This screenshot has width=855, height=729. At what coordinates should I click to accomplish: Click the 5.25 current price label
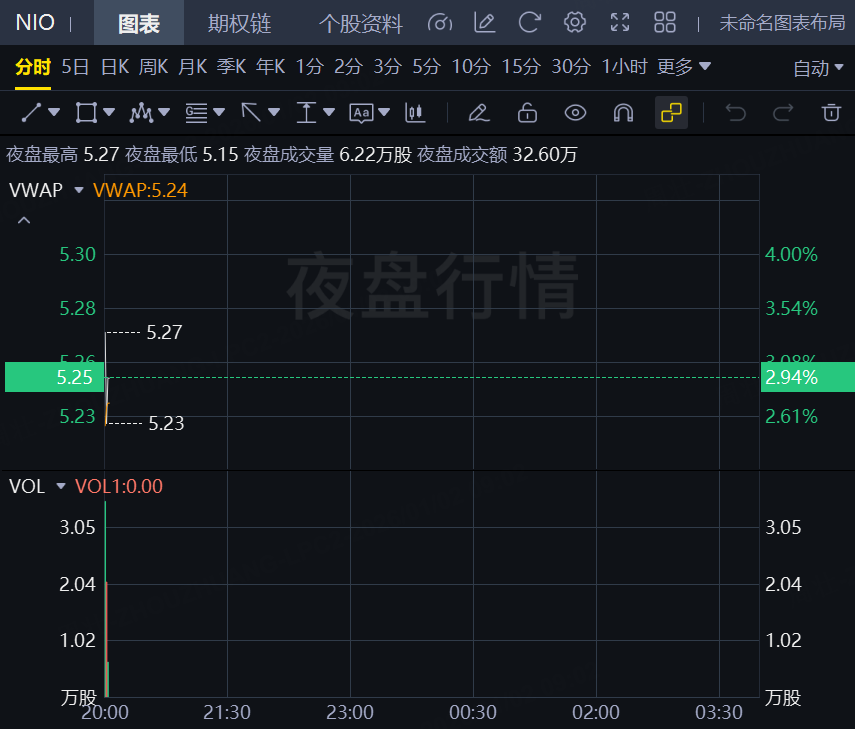(x=52, y=377)
